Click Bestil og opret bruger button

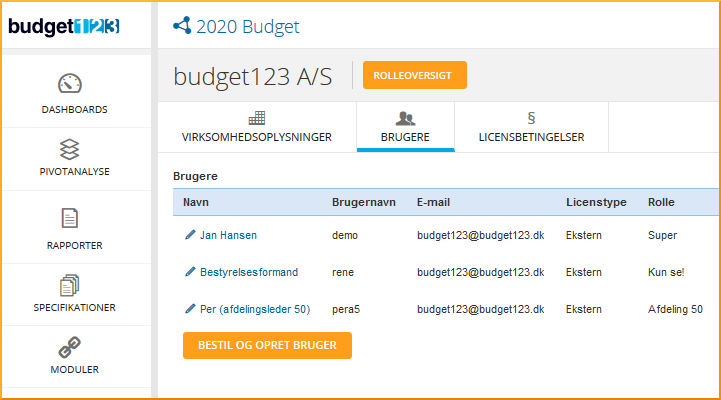[267, 346]
